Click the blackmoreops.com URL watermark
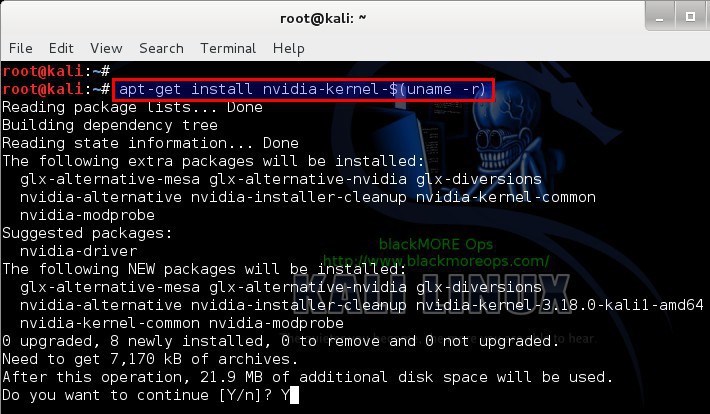Screen dimensions: 710x414 (436, 261)
